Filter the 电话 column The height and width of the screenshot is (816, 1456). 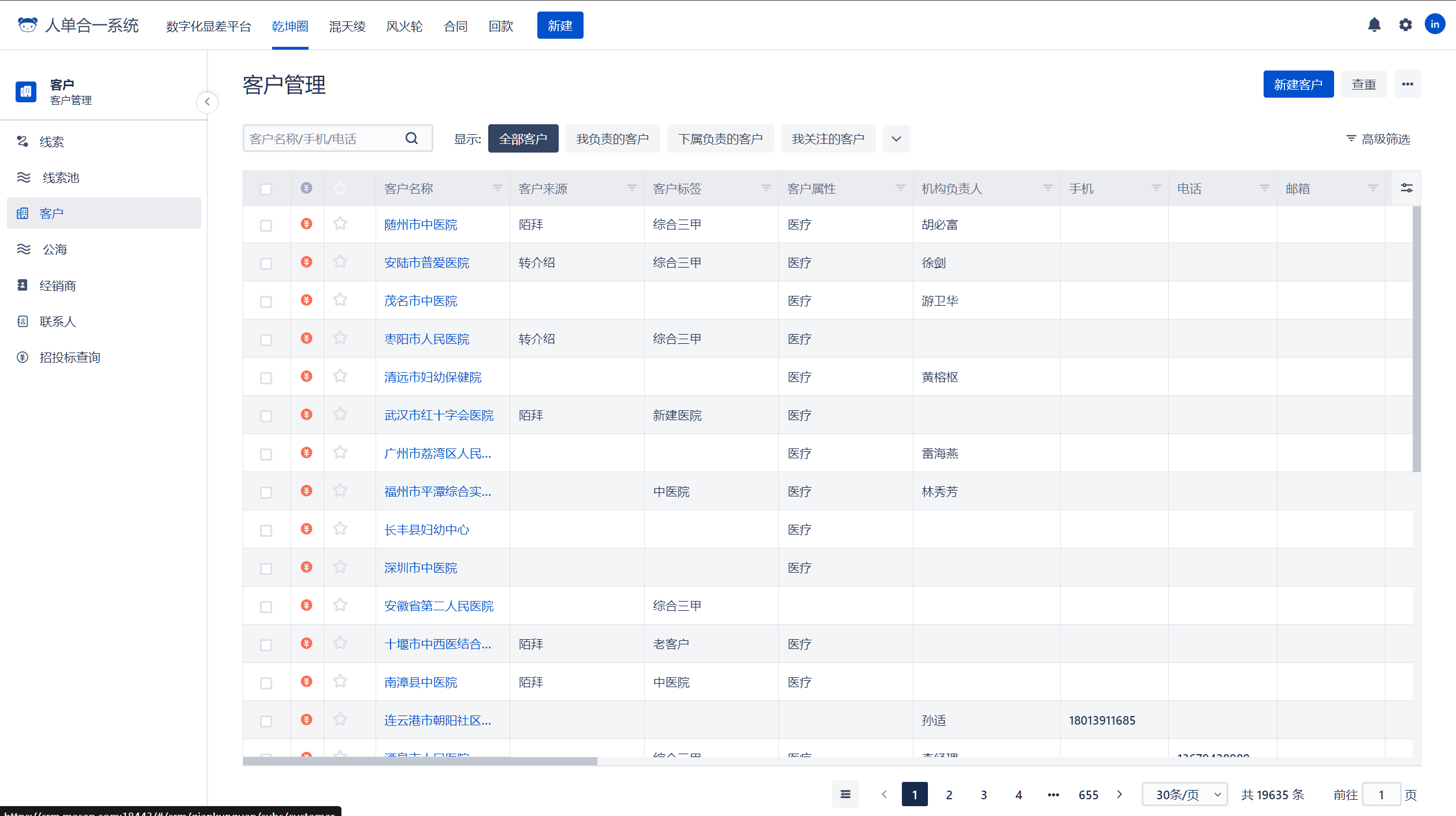tap(1265, 188)
